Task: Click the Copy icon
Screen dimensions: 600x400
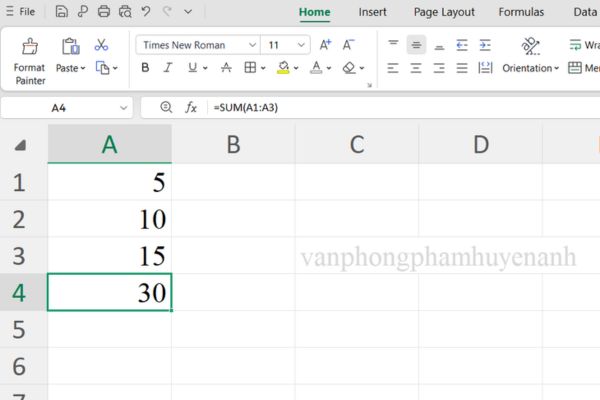Action: point(102,68)
